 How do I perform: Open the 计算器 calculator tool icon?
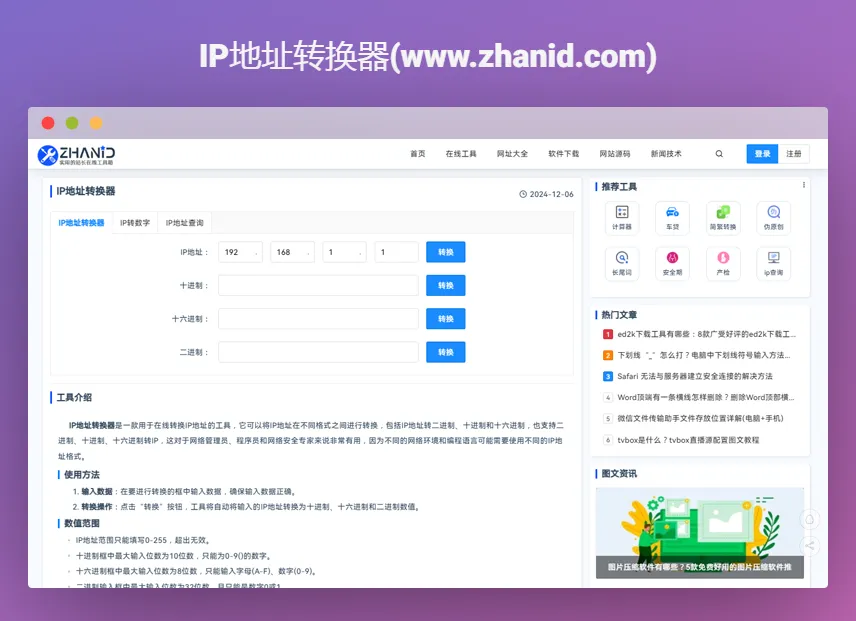622,217
